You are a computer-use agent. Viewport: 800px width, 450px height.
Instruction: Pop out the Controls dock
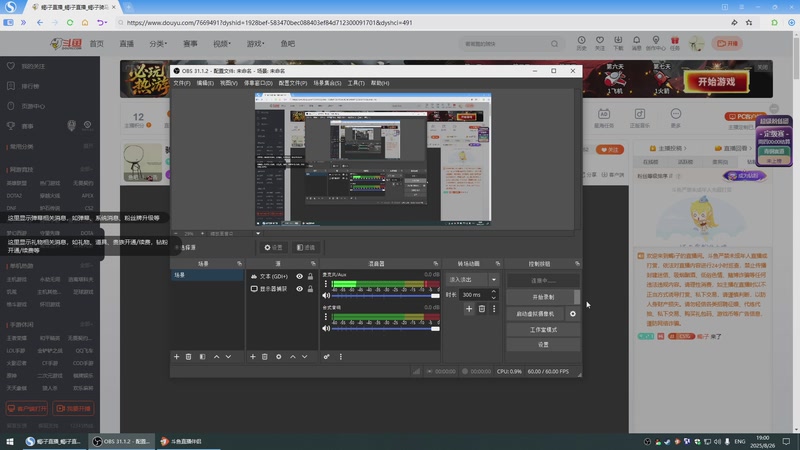[577, 264]
